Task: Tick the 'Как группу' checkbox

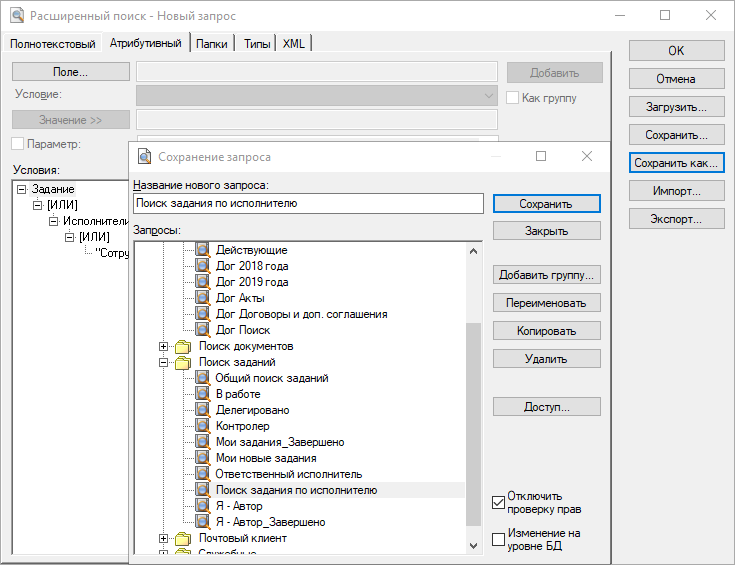Action: click(x=512, y=98)
